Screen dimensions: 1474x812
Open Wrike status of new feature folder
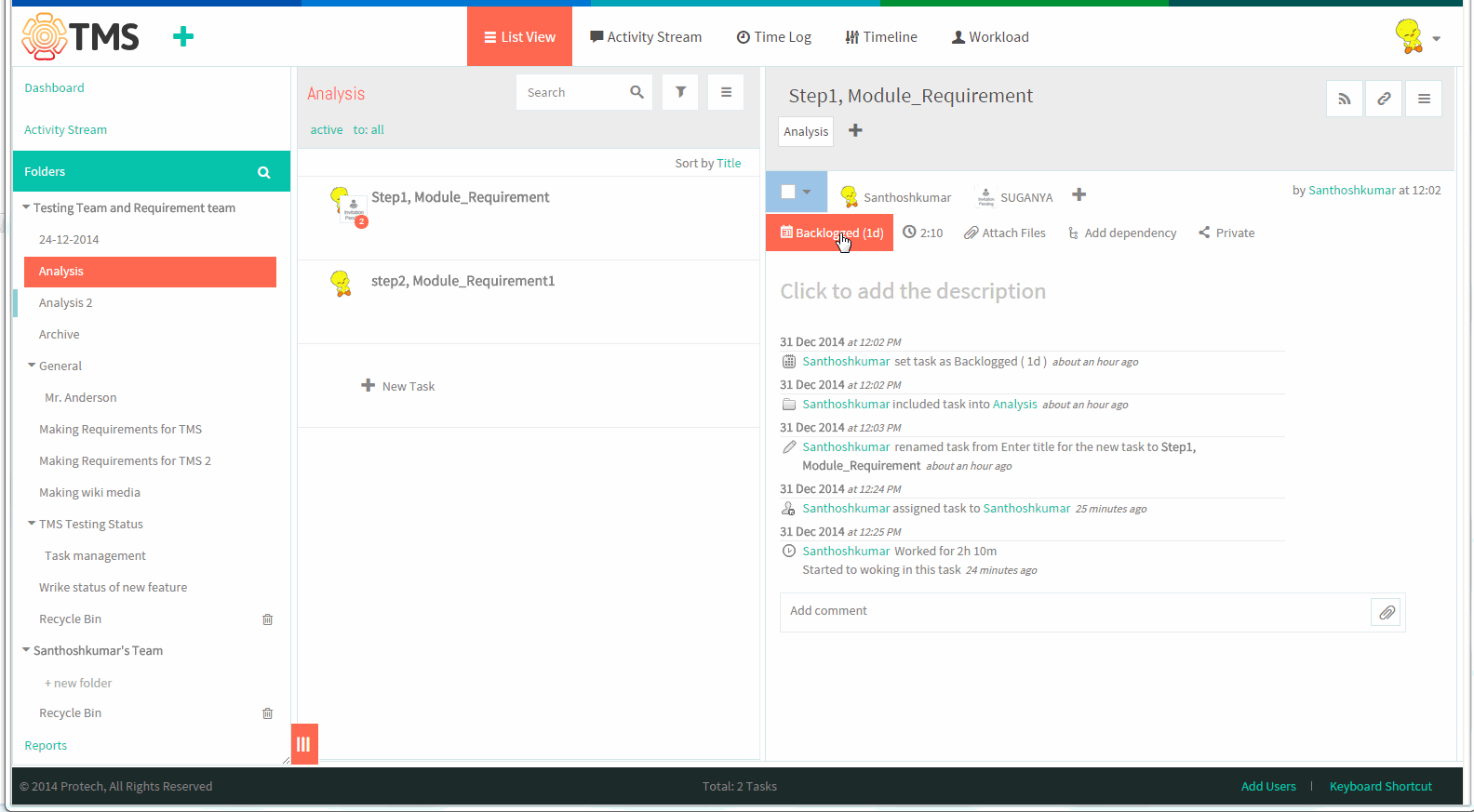click(x=113, y=588)
